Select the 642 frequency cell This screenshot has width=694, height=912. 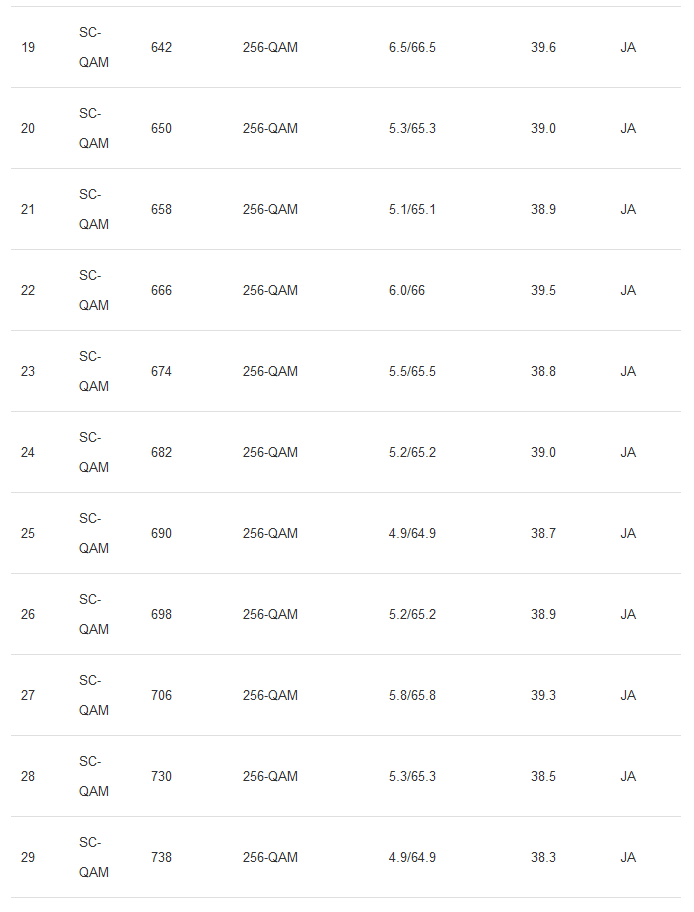(161, 47)
